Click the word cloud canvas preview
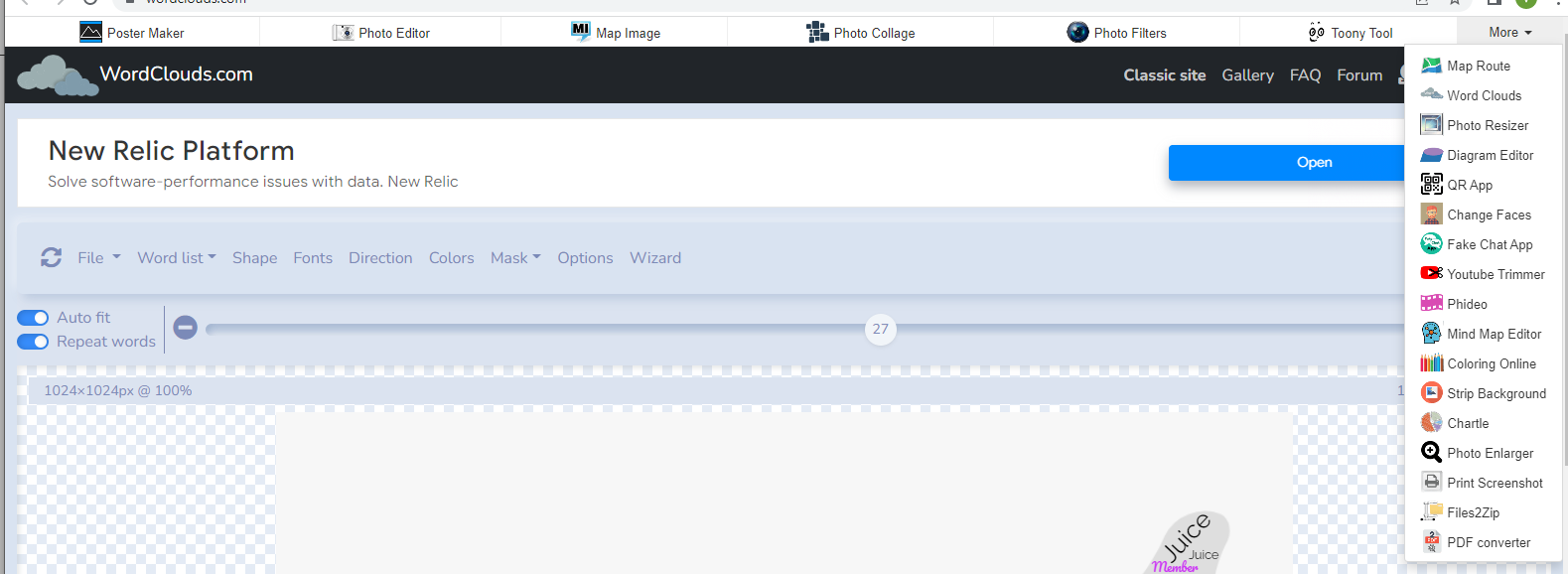Viewport: 1568px width, 574px height. click(784, 494)
